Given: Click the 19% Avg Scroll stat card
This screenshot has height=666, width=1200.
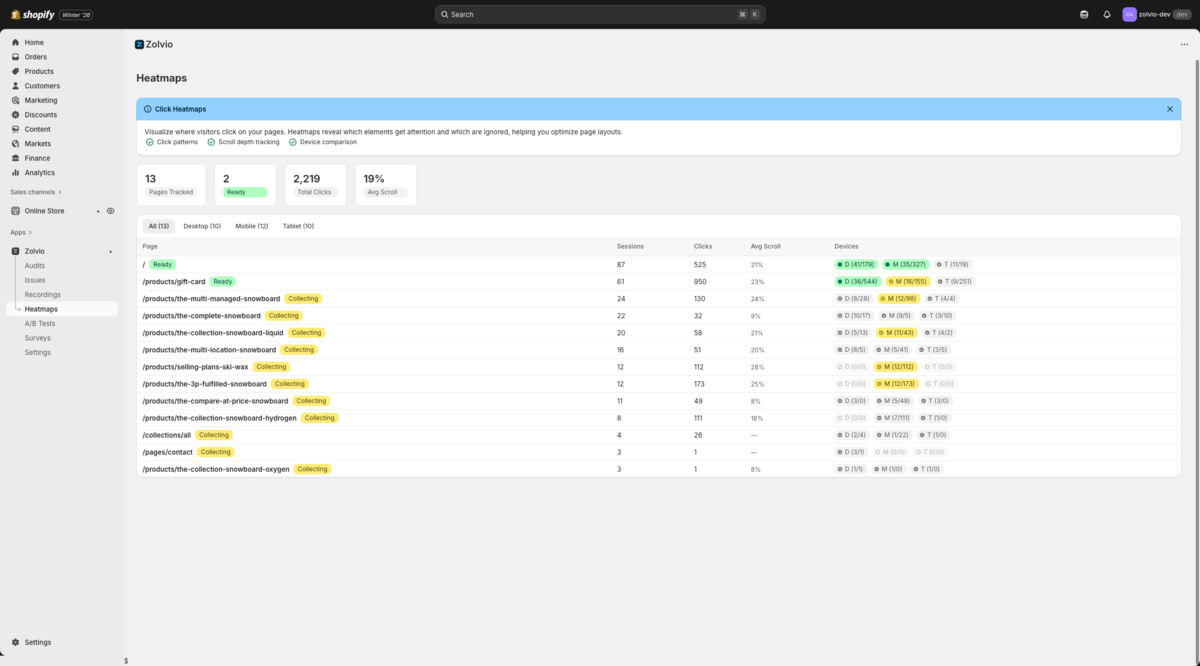Looking at the screenshot, I should coord(385,184).
